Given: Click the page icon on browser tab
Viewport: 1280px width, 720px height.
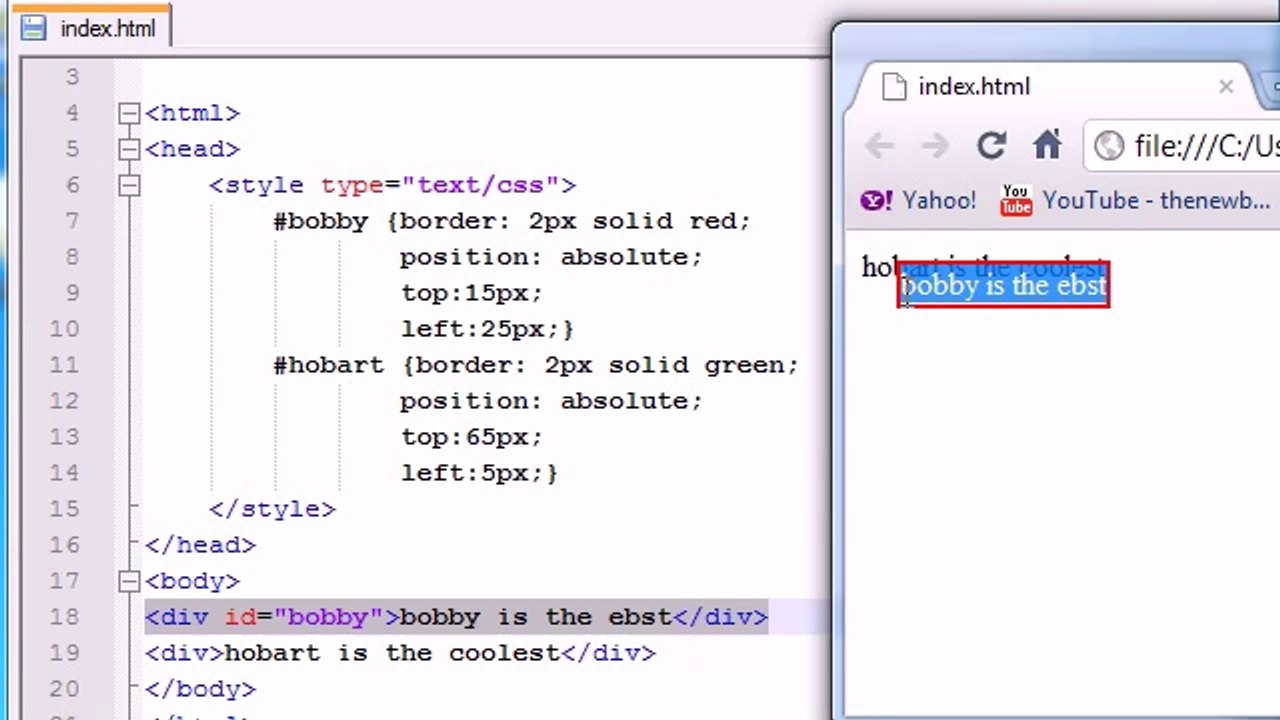Looking at the screenshot, I should 893,87.
